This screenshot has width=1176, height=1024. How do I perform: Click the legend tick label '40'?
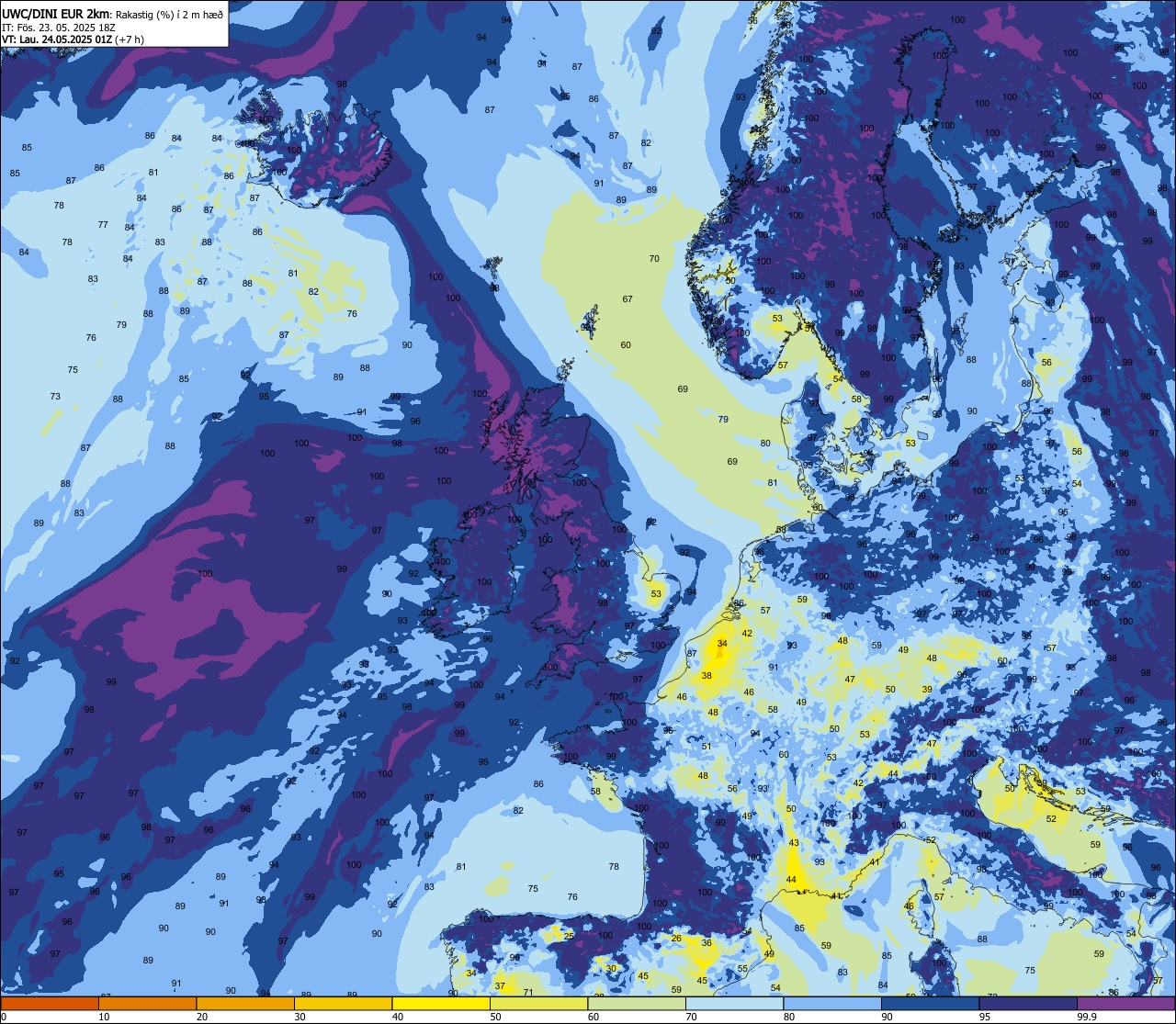click(398, 1017)
